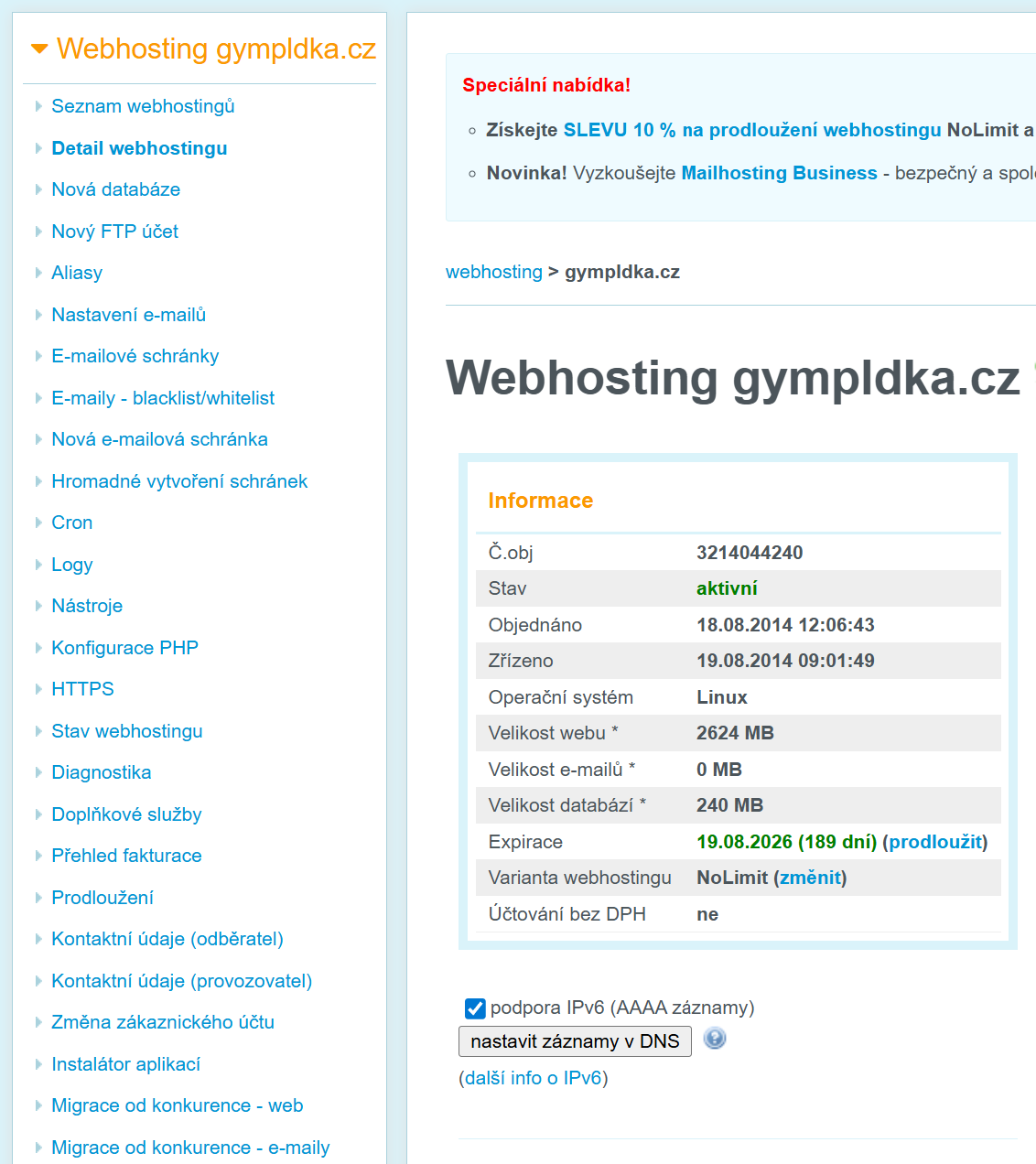The height and width of the screenshot is (1164, 1036).
Task: Open Stav webhostingu sidebar link
Action: (127, 731)
